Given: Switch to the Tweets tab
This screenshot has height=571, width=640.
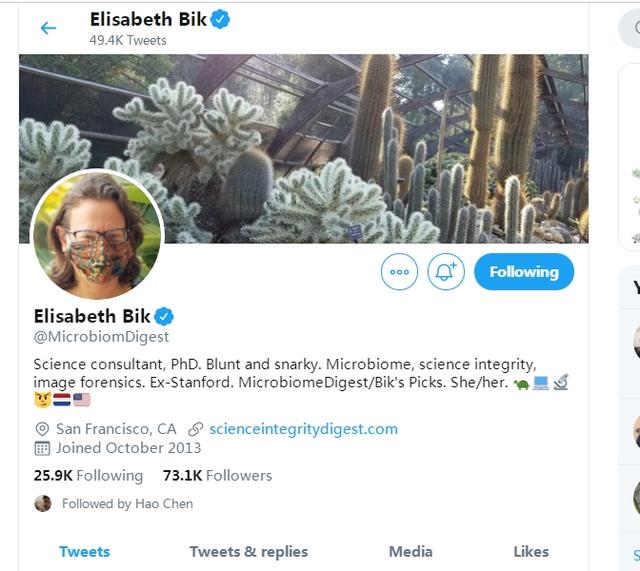Looking at the screenshot, I should [x=84, y=551].
